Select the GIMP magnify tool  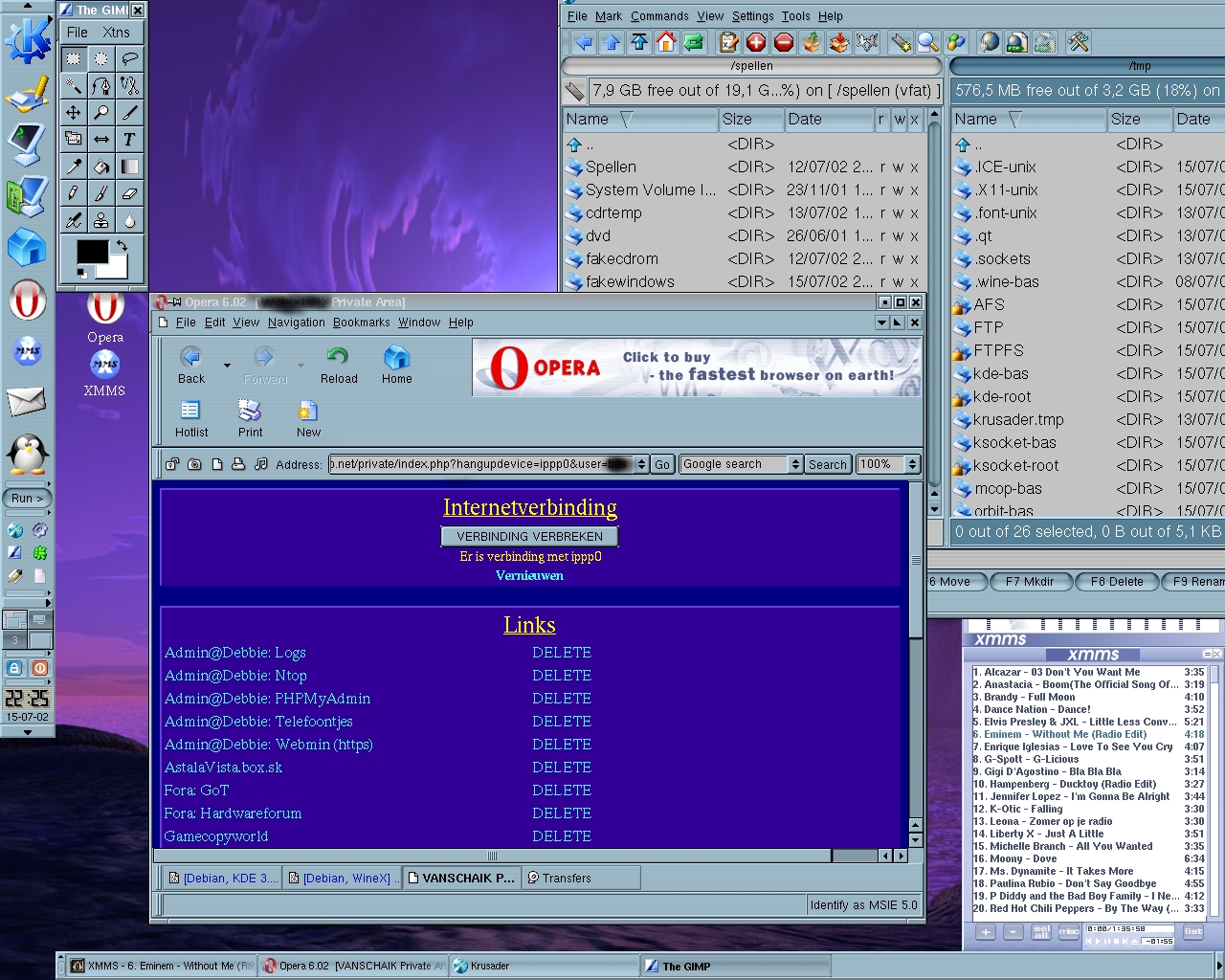[x=101, y=112]
